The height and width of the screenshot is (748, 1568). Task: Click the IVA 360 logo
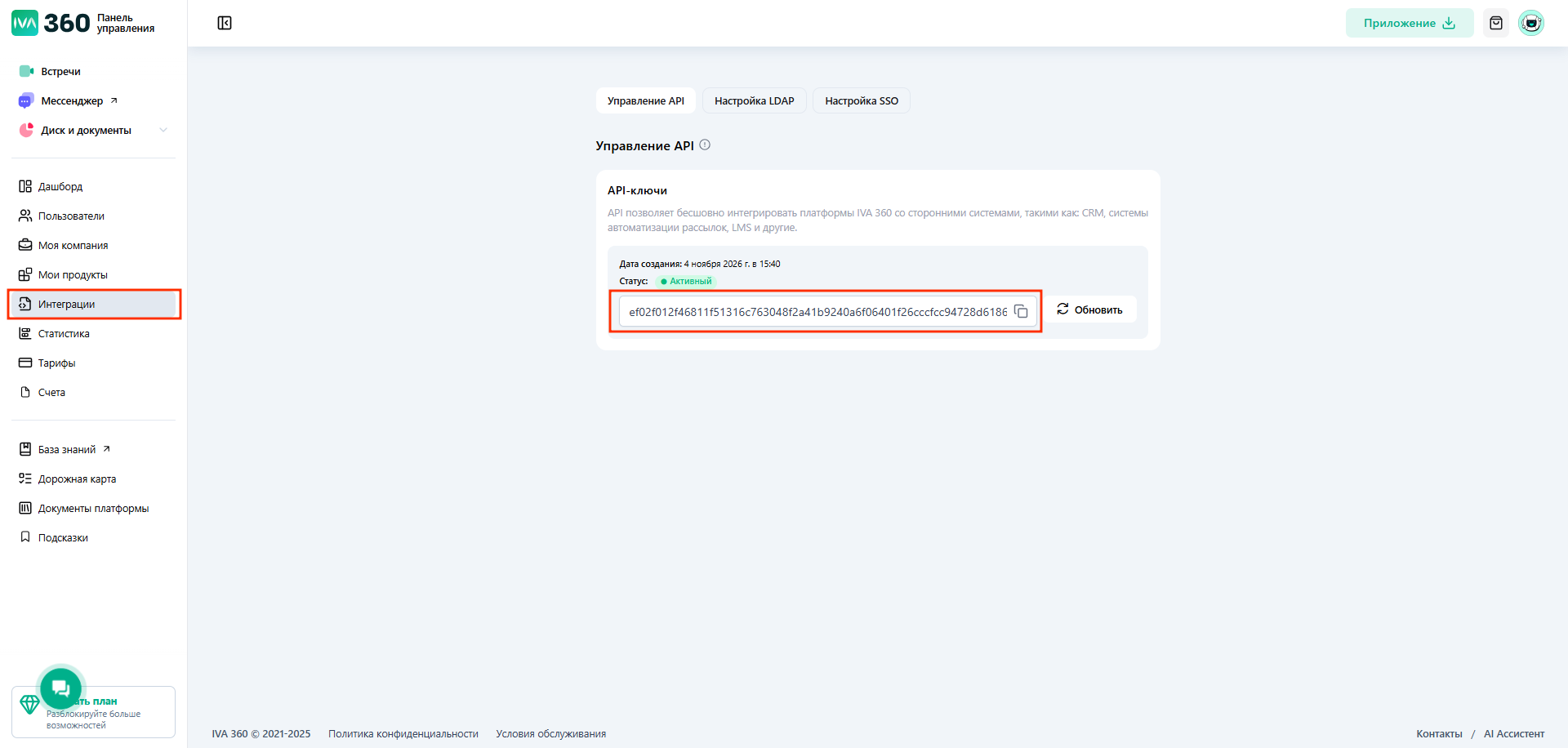pos(51,23)
